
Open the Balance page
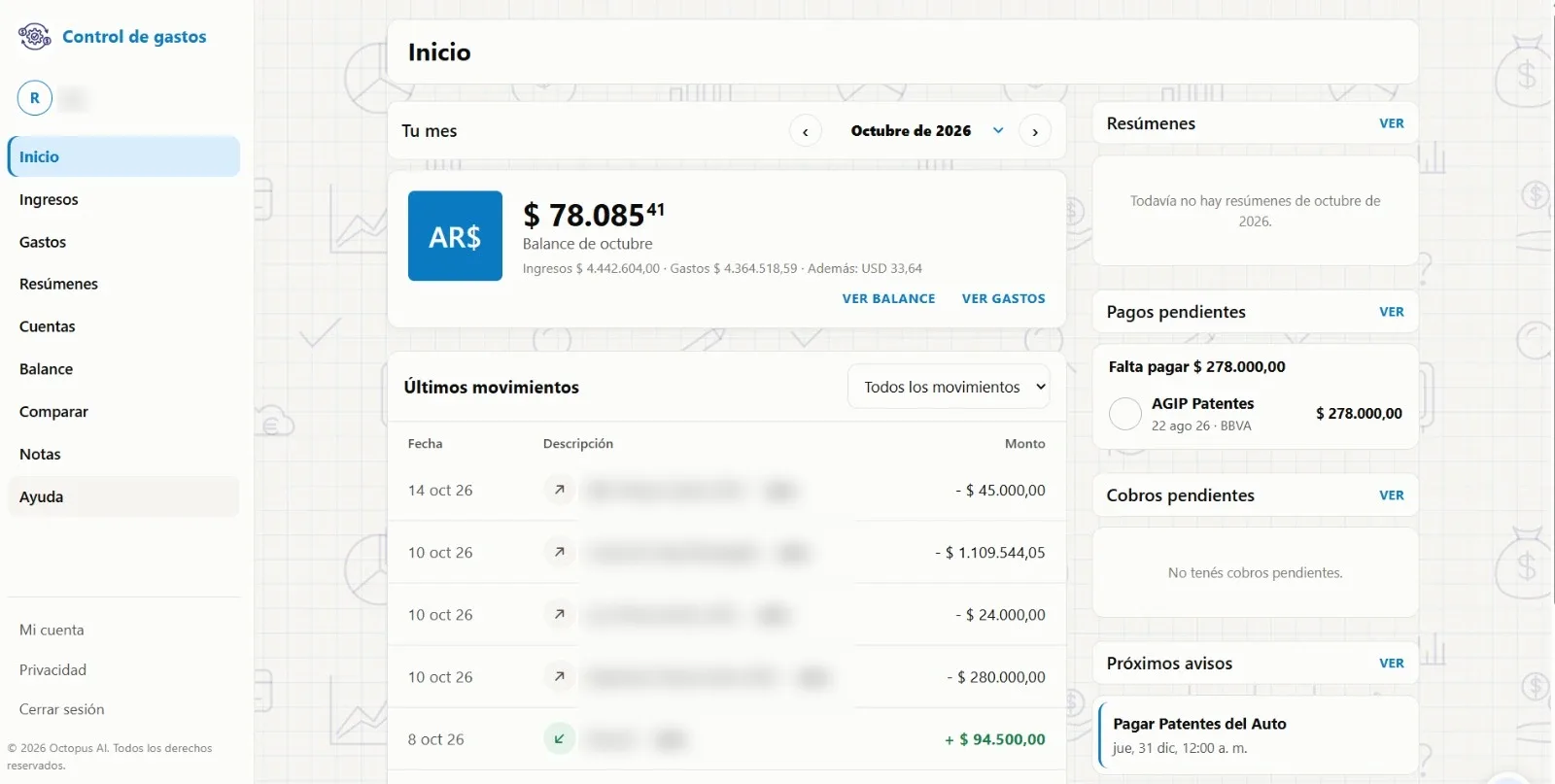pos(123,369)
